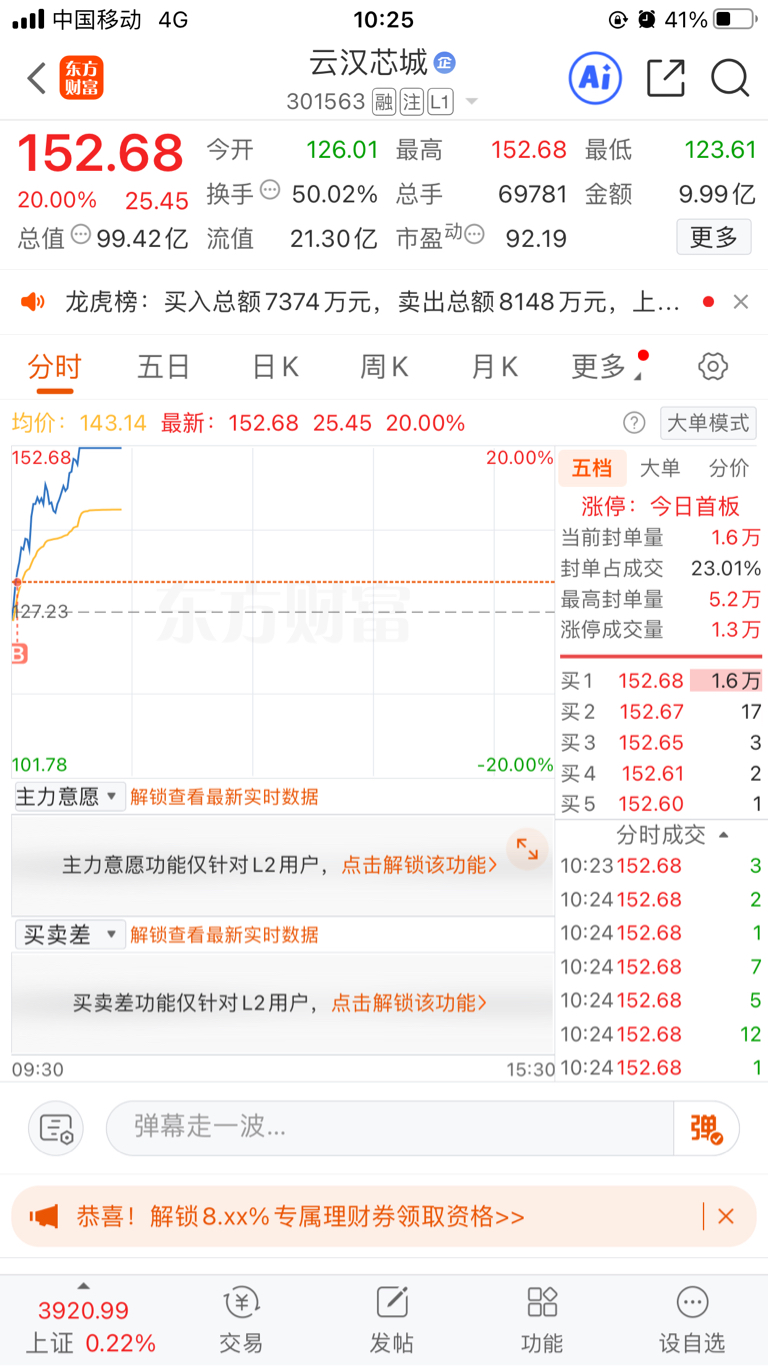Screen dimensions: 768x1366
Task: Tap the 理财券 banner megaphone icon
Action: point(44,1217)
